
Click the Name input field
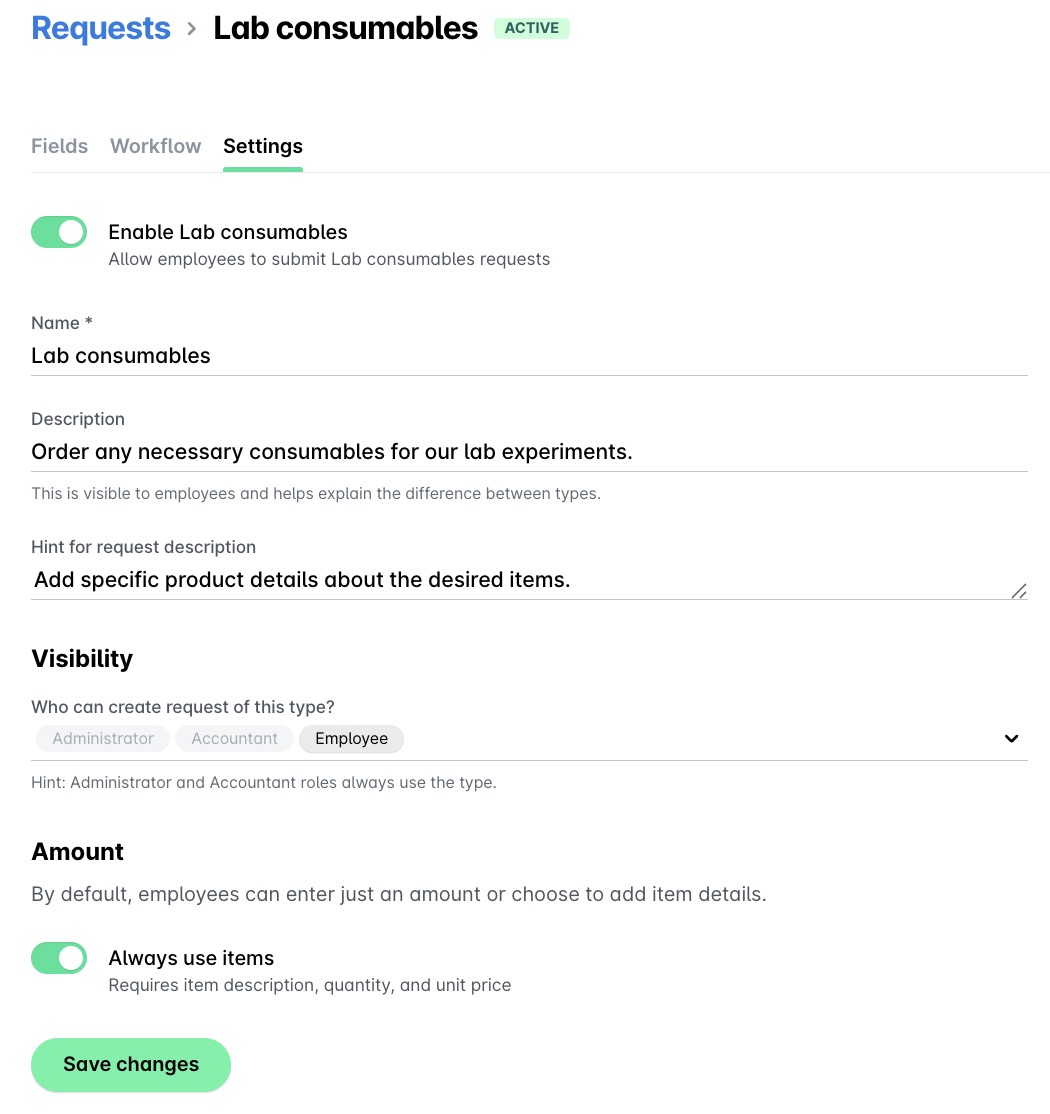(x=400, y=356)
